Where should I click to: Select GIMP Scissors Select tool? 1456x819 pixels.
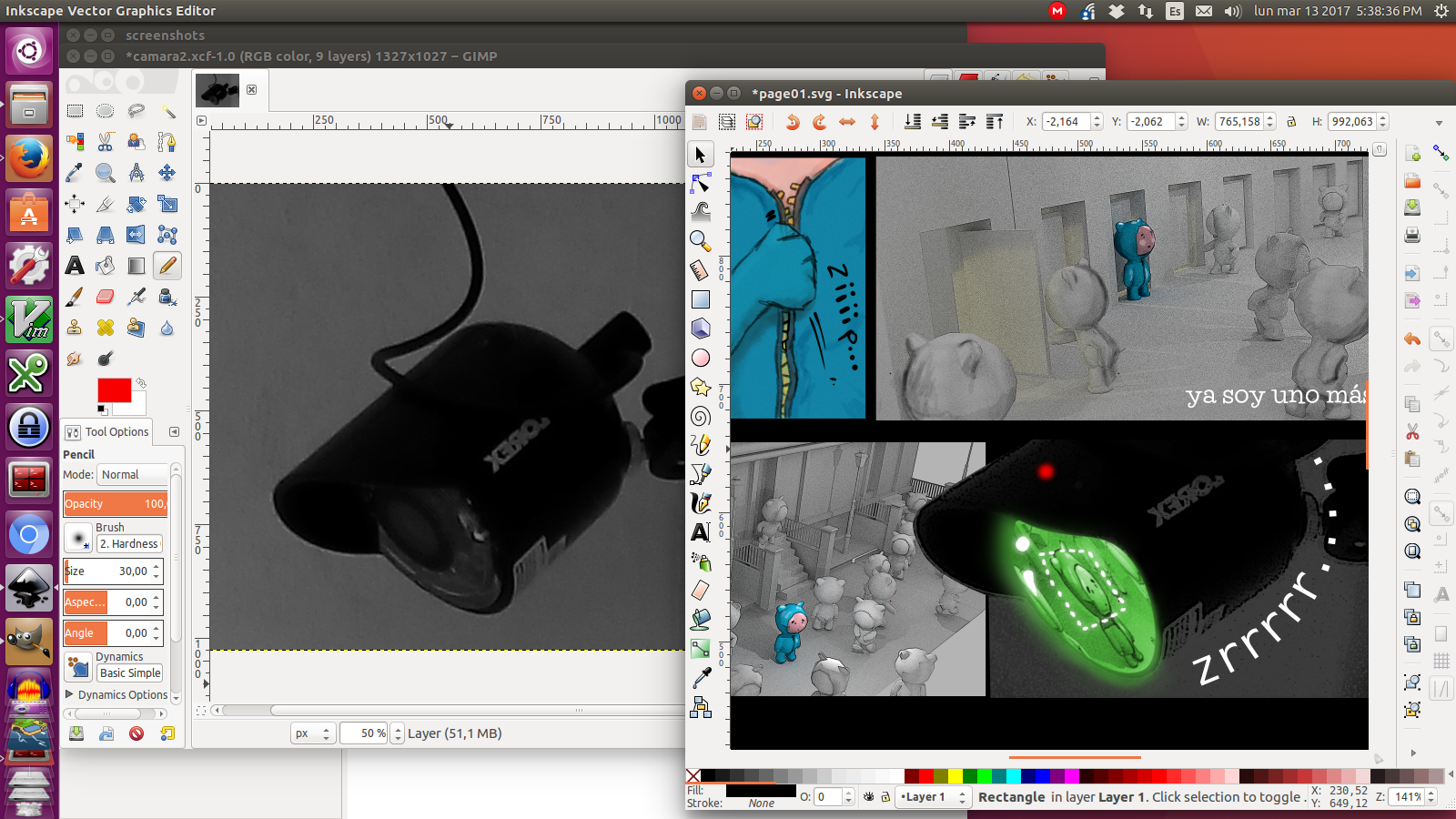click(106, 142)
